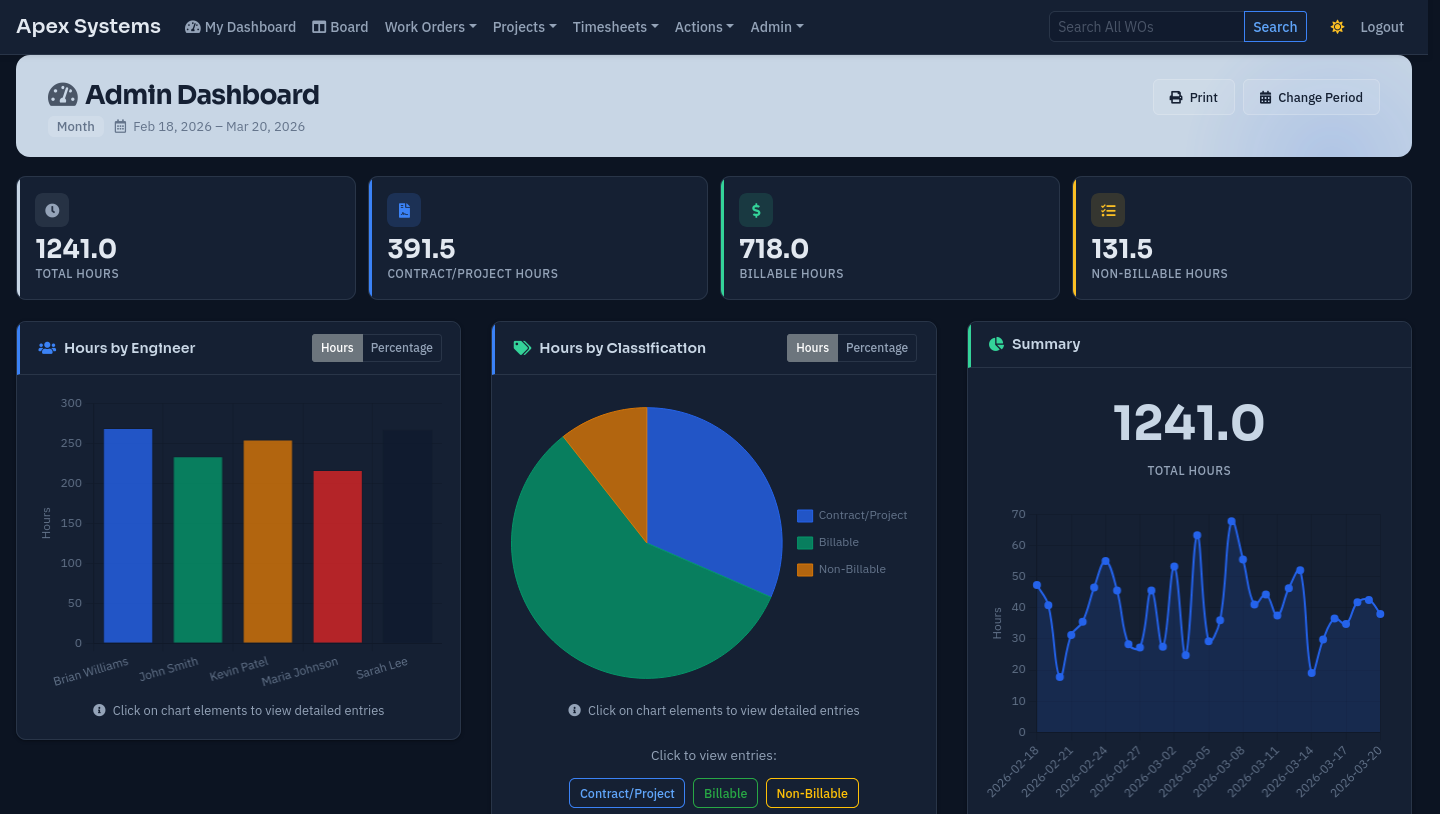Switch Hours by Classification to Percentage view

pos(877,347)
